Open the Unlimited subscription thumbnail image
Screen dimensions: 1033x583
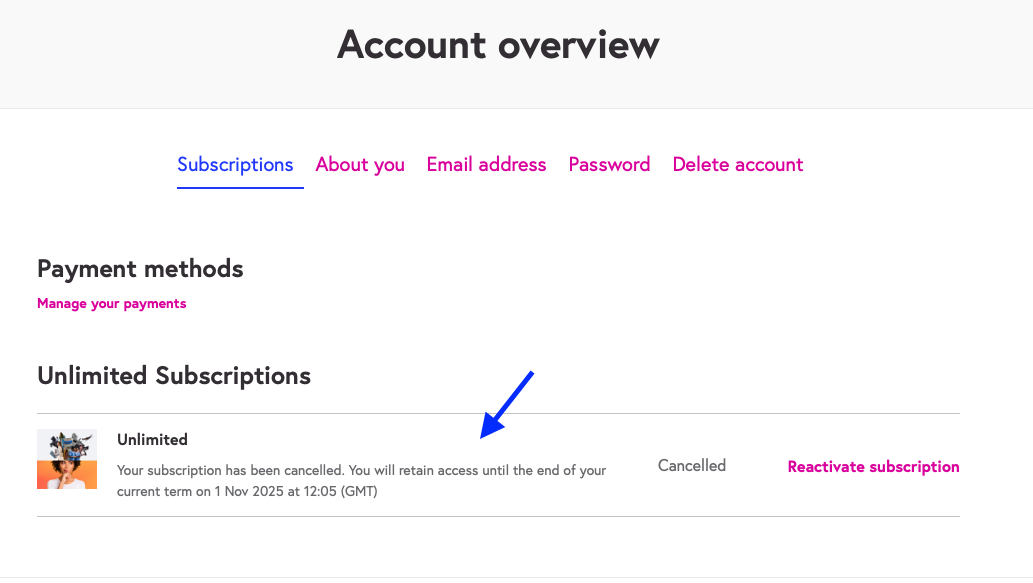click(67, 459)
